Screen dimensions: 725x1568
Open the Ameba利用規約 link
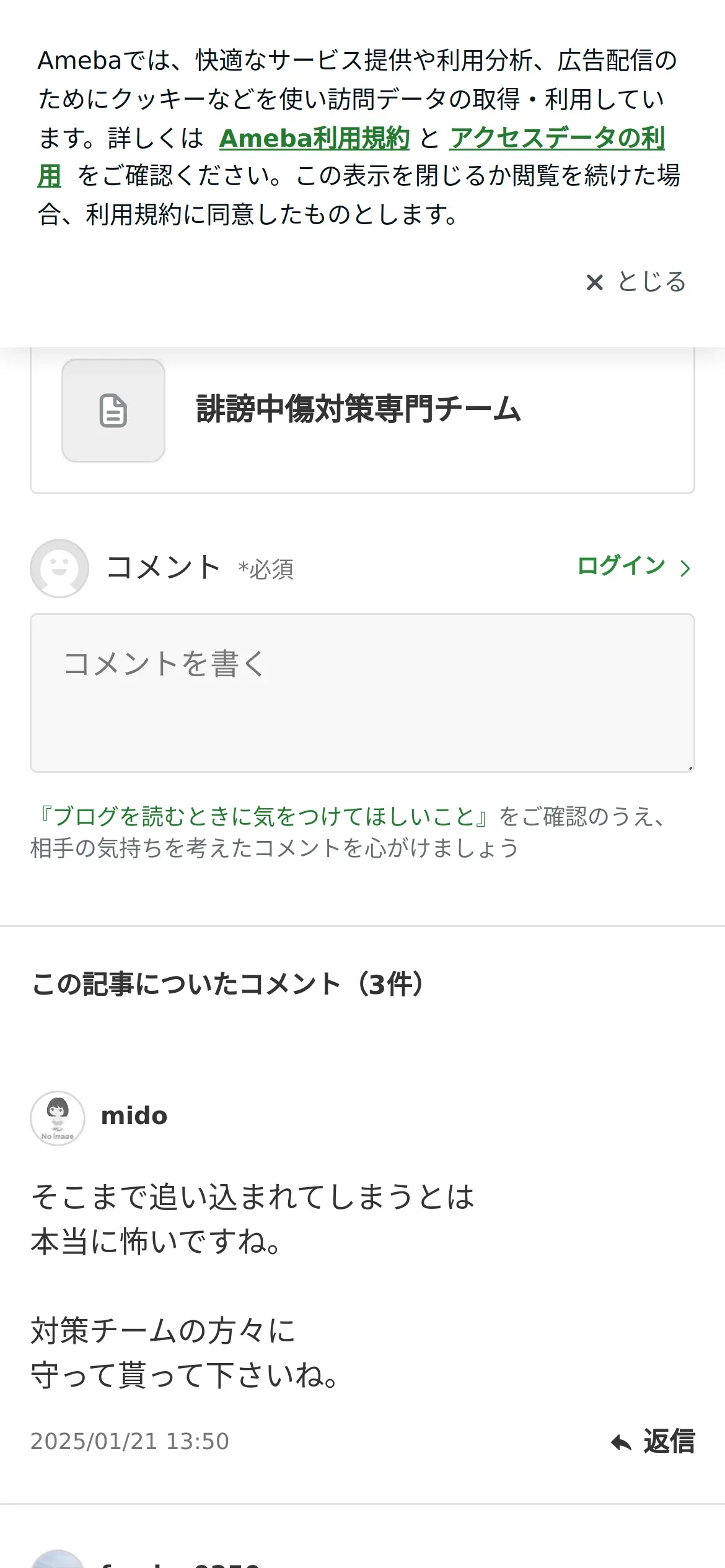point(314,138)
